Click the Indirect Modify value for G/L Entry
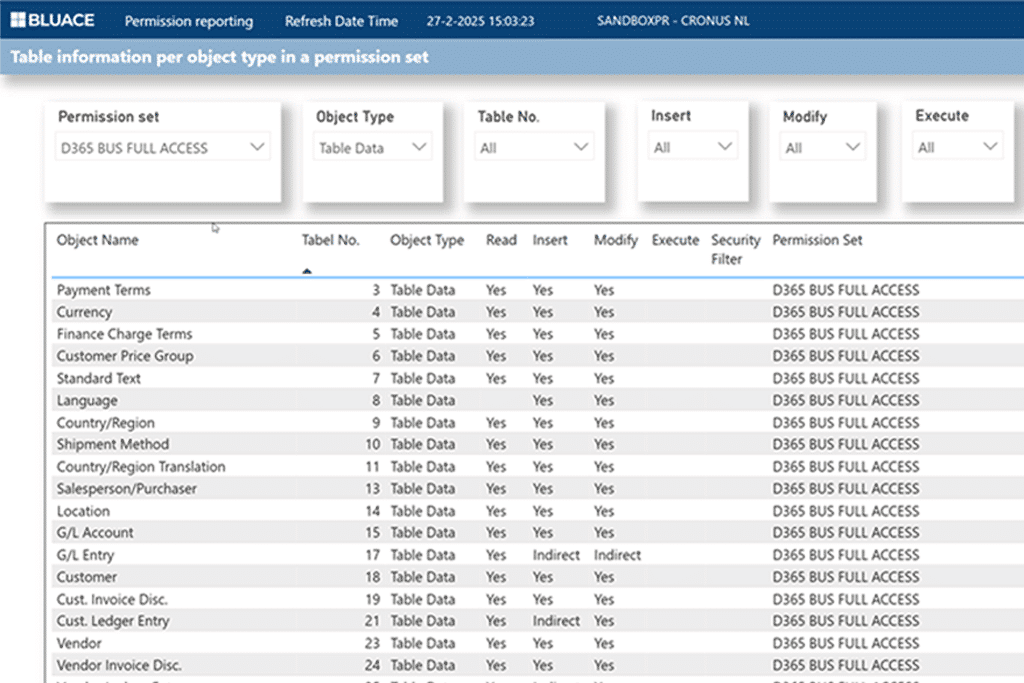The height and width of the screenshot is (683, 1024). click(617, 555)
